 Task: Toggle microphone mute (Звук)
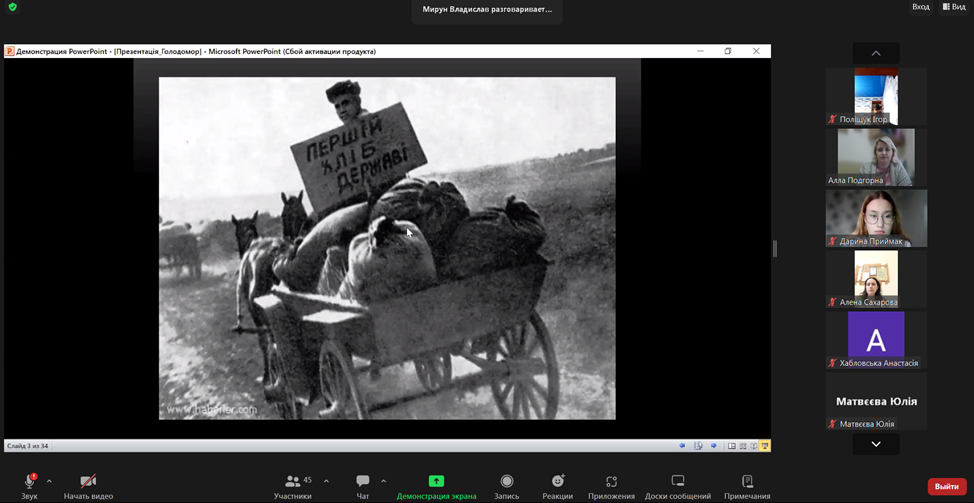(x=29, y=482)
